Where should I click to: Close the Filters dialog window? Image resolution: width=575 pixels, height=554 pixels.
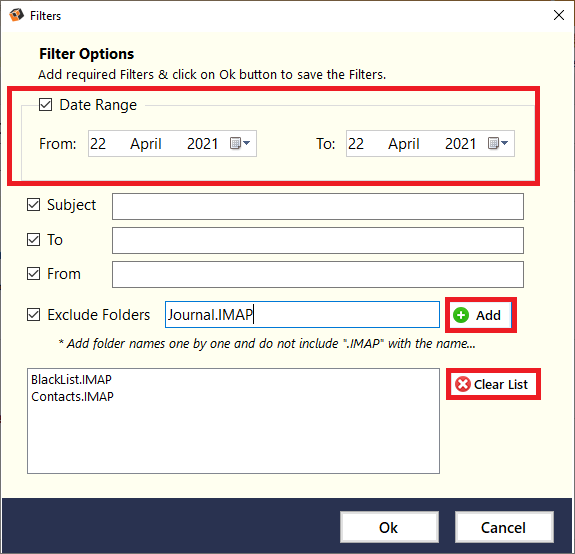point(559,15)
